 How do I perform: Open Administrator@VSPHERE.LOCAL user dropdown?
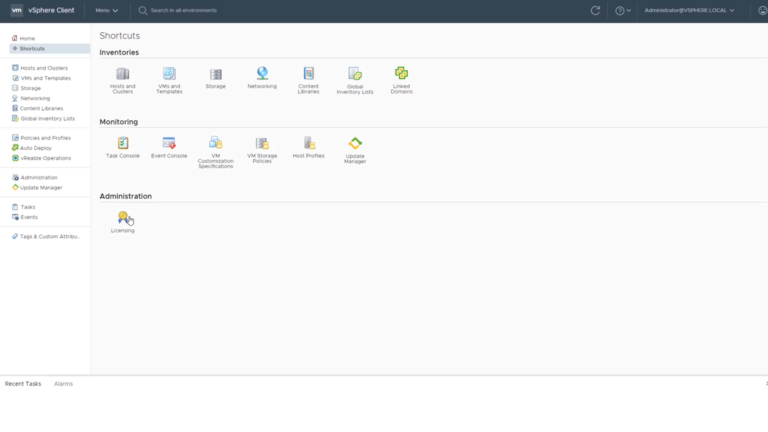pyautogui.click(x=689, y=10)
